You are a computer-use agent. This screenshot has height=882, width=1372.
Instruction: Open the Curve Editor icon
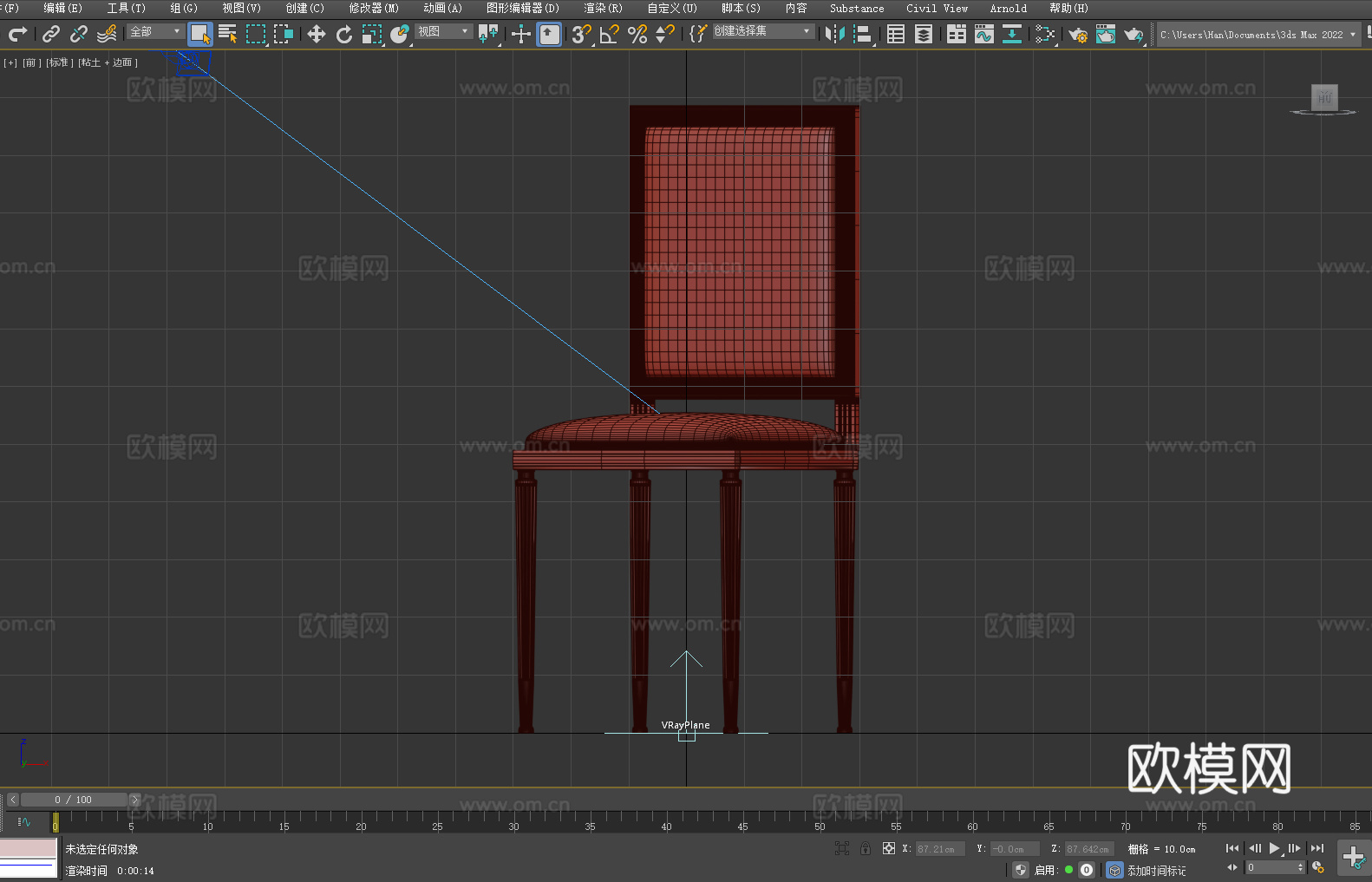tap(984, 34)
